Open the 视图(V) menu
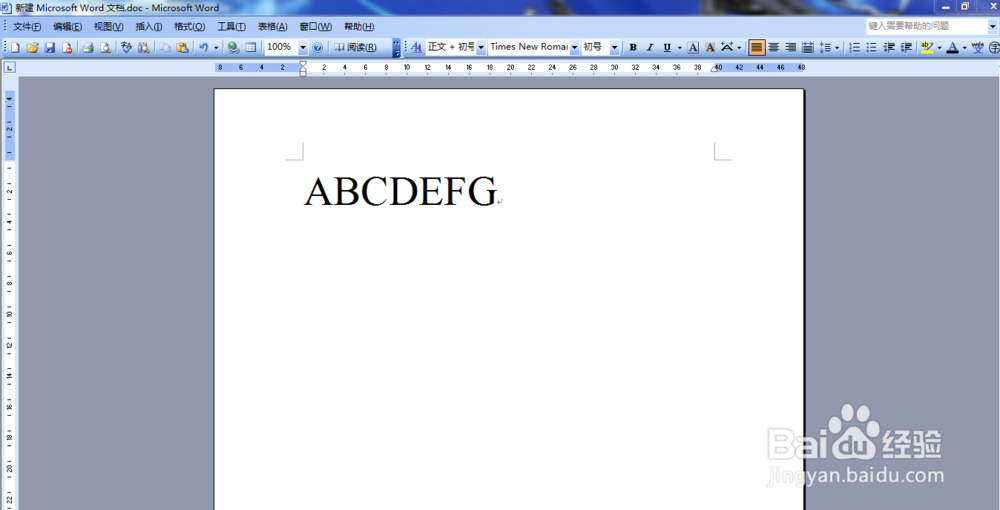 tap(108, 27)
